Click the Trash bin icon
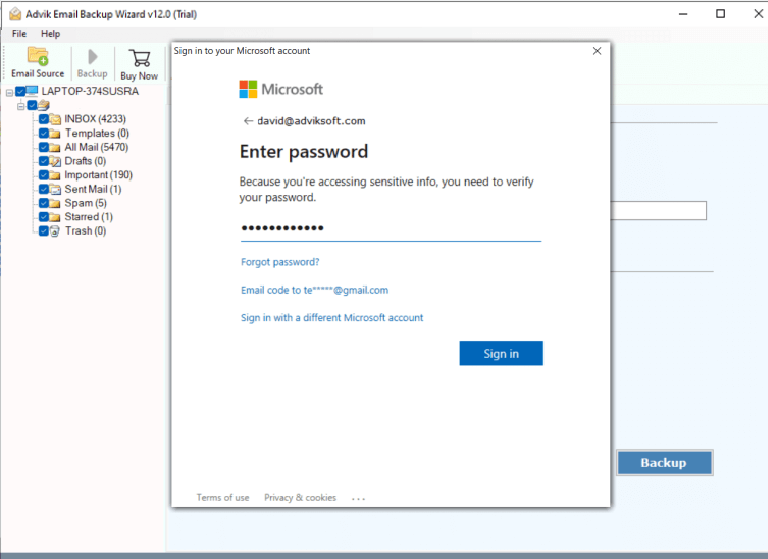The image size is (768, 559). tap(55, 231)
